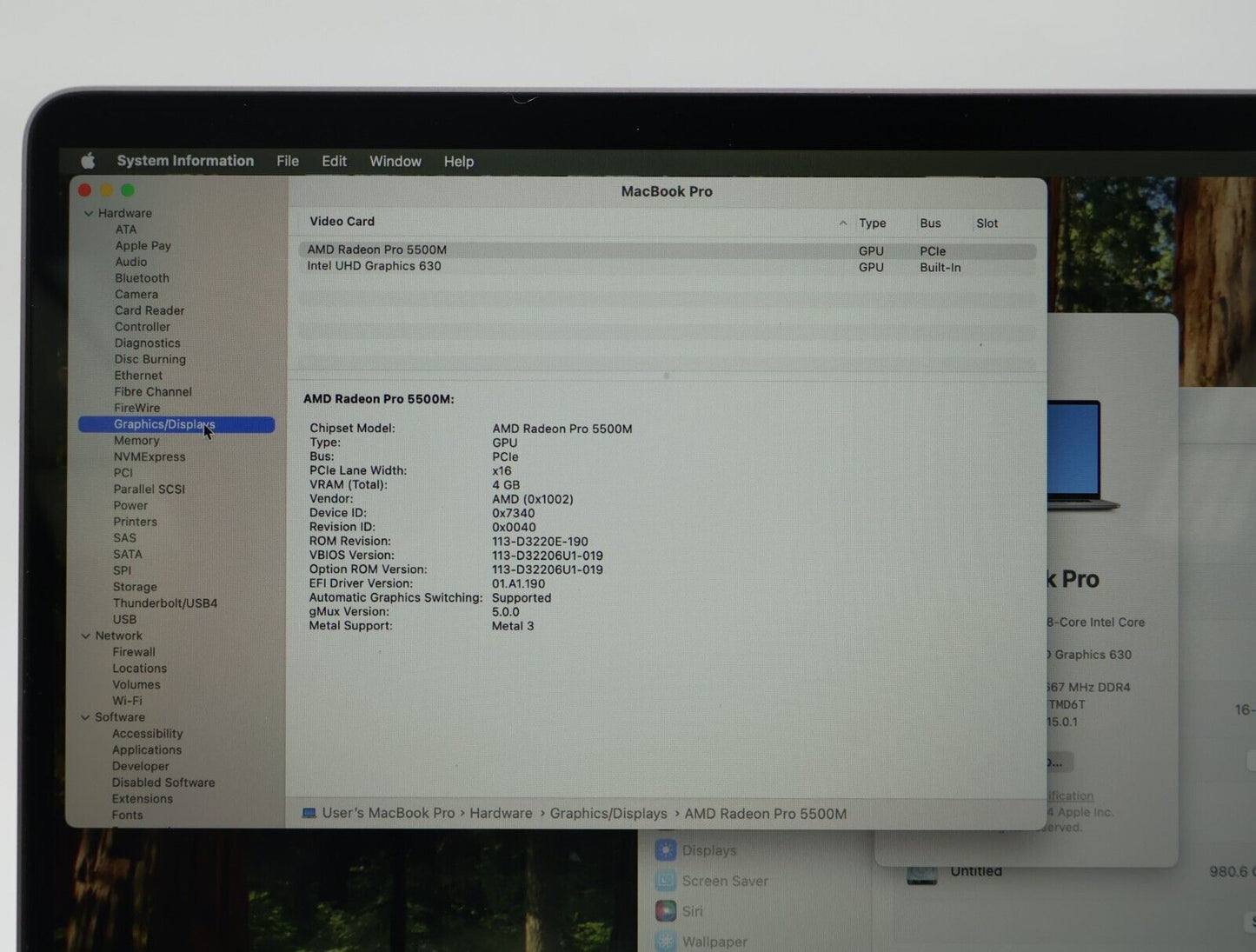Select ATA in the sidebar

coord(126,230)
